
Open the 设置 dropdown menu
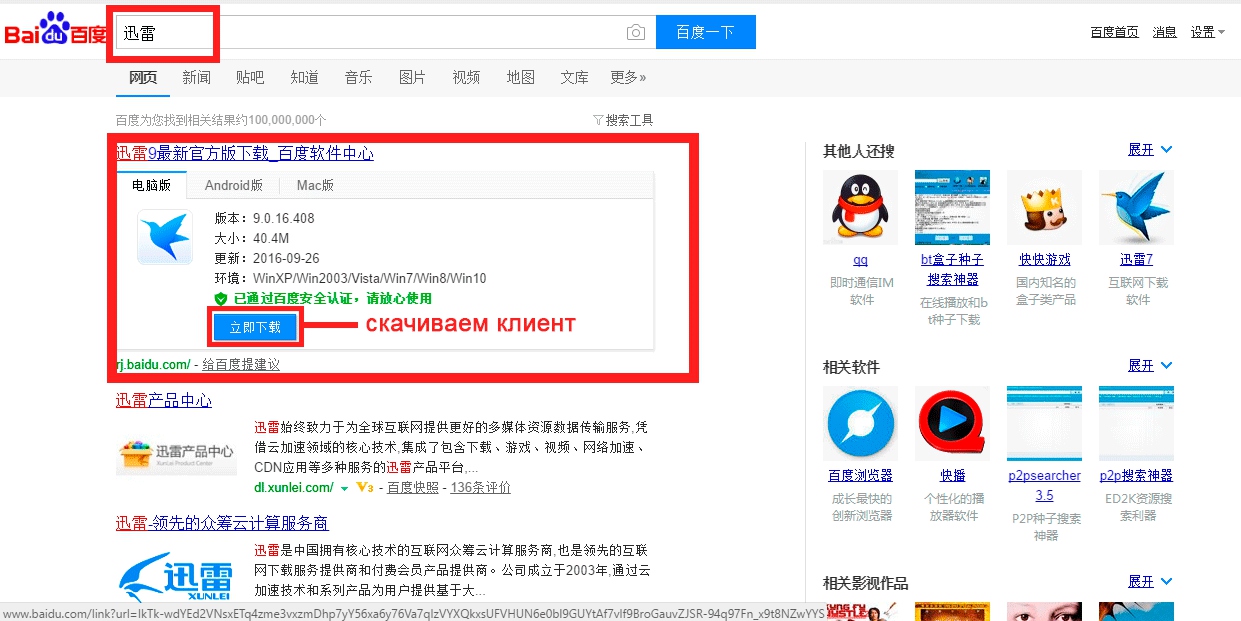click(1207, 32)
